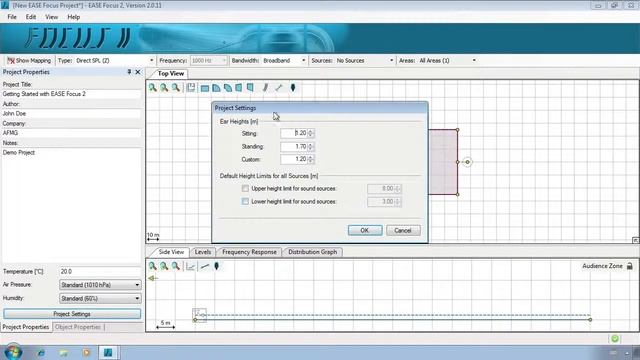This screenshot has width=640, height=360.
Task: Click the Sitting ear height field
Action: (294, 133)
